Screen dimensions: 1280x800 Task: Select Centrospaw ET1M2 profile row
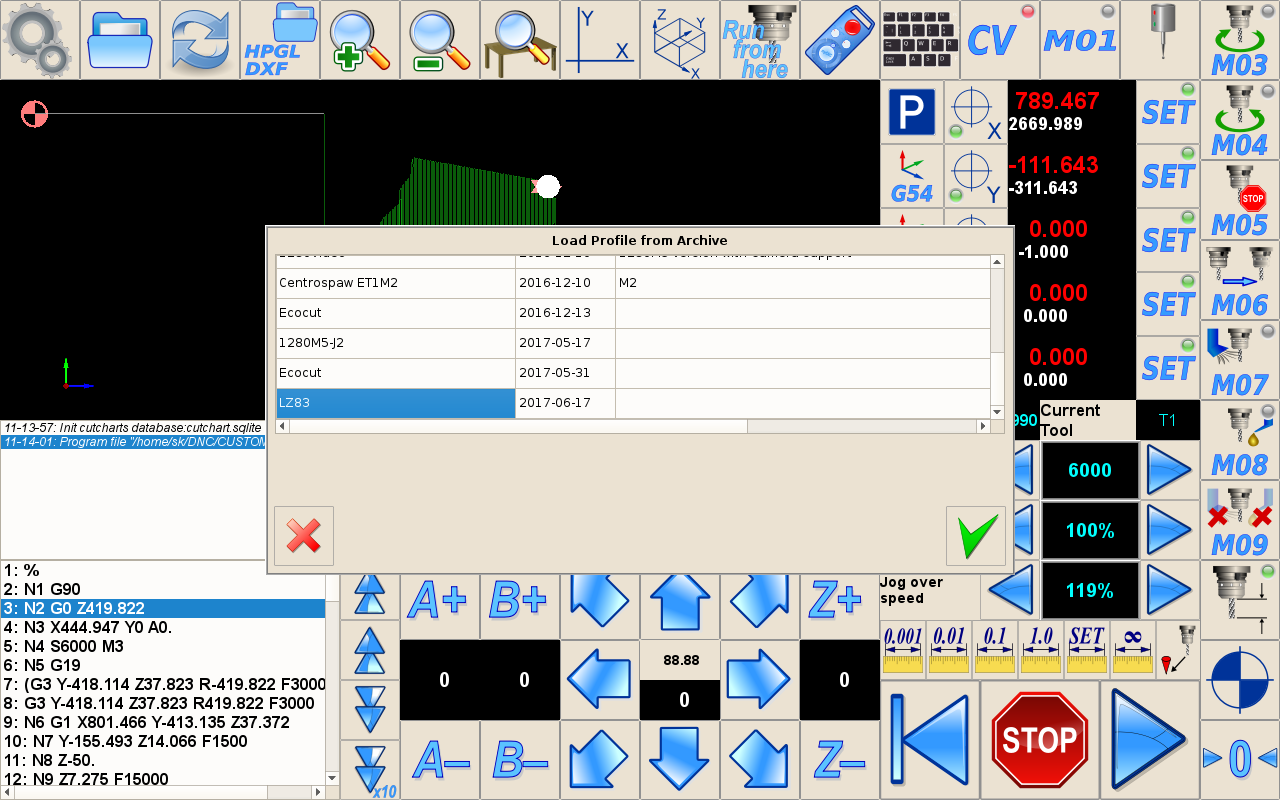pyautogui.click(x=396, y=283)
